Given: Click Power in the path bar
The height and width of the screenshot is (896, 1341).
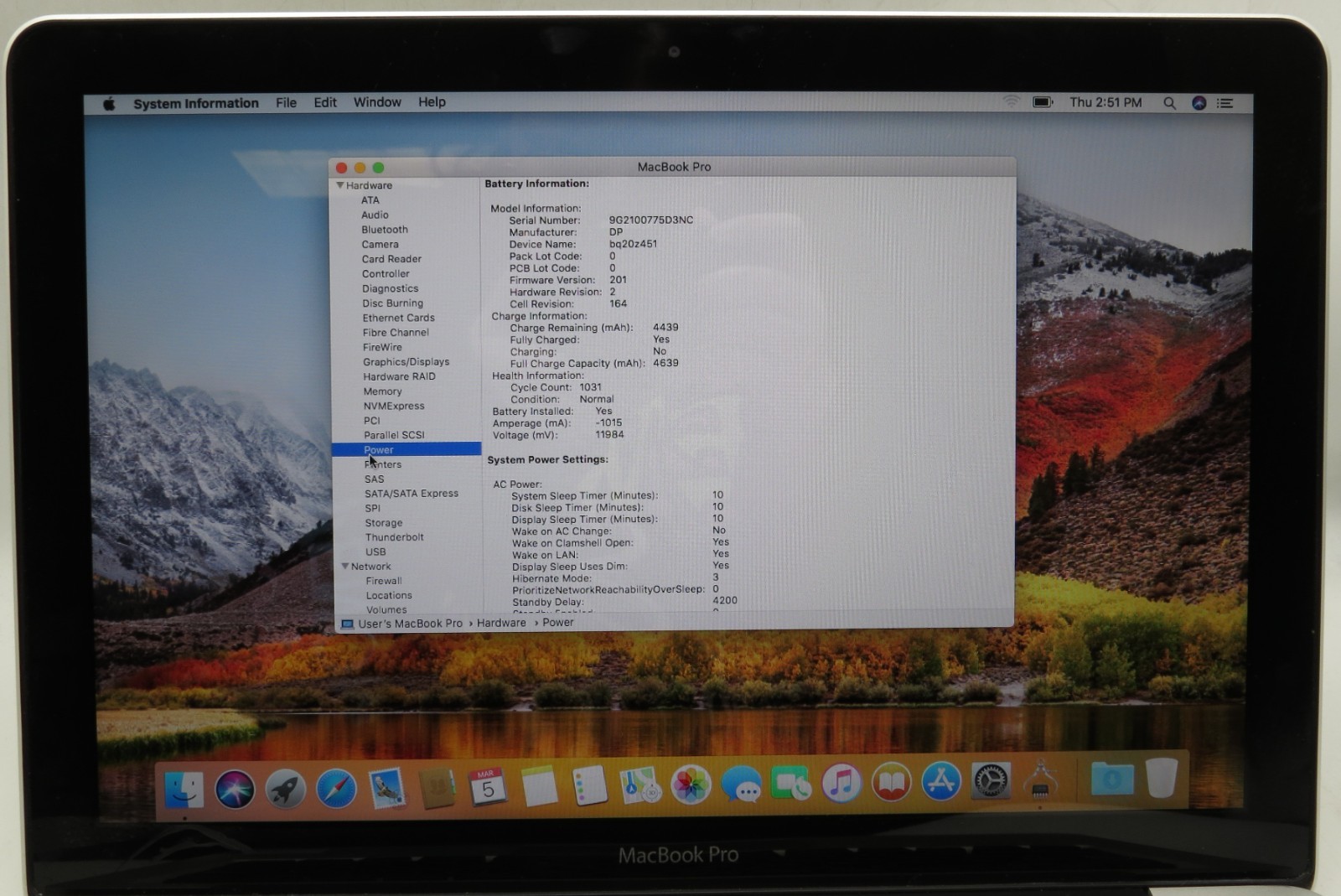Looking at the screenshot, I should pos(557,622).
